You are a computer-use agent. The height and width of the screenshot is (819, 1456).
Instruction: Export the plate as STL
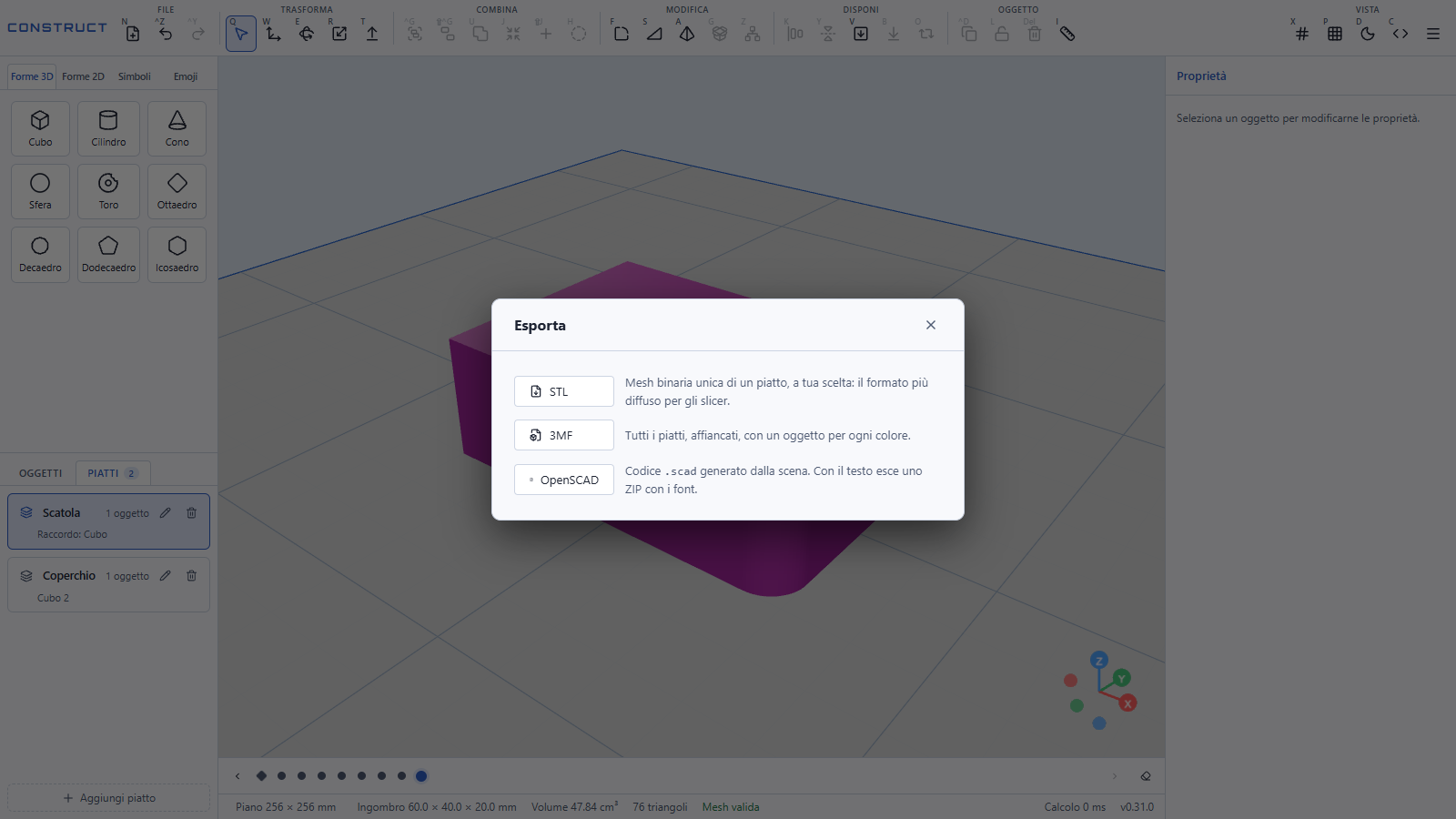tap(564, 391)
